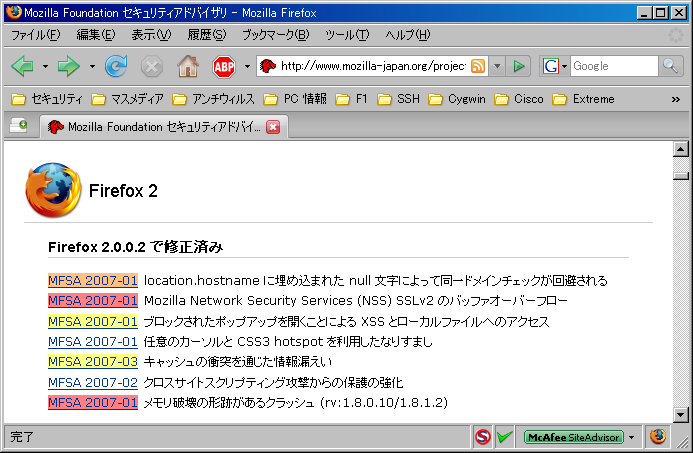Open MFSA link for location.hostname null 文字
This screenshot has width=693, height=453.
point(93,280)
